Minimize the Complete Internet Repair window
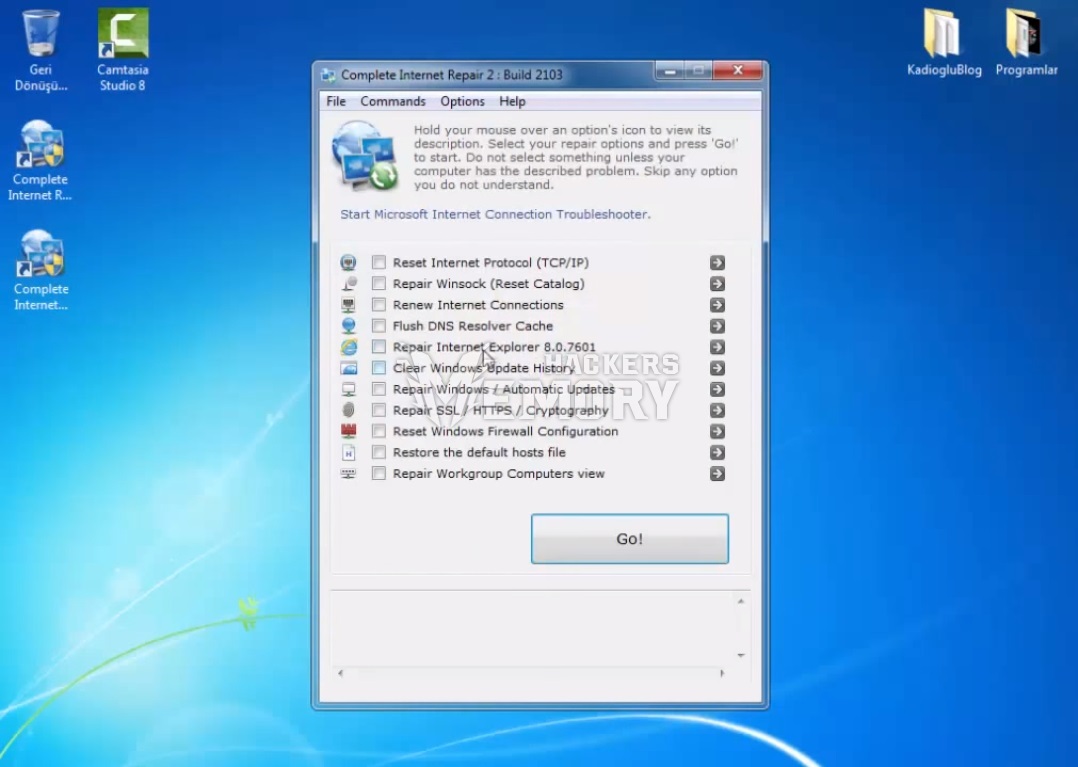The height and width of the screenshot is (767, 1078). pos(669,71)
